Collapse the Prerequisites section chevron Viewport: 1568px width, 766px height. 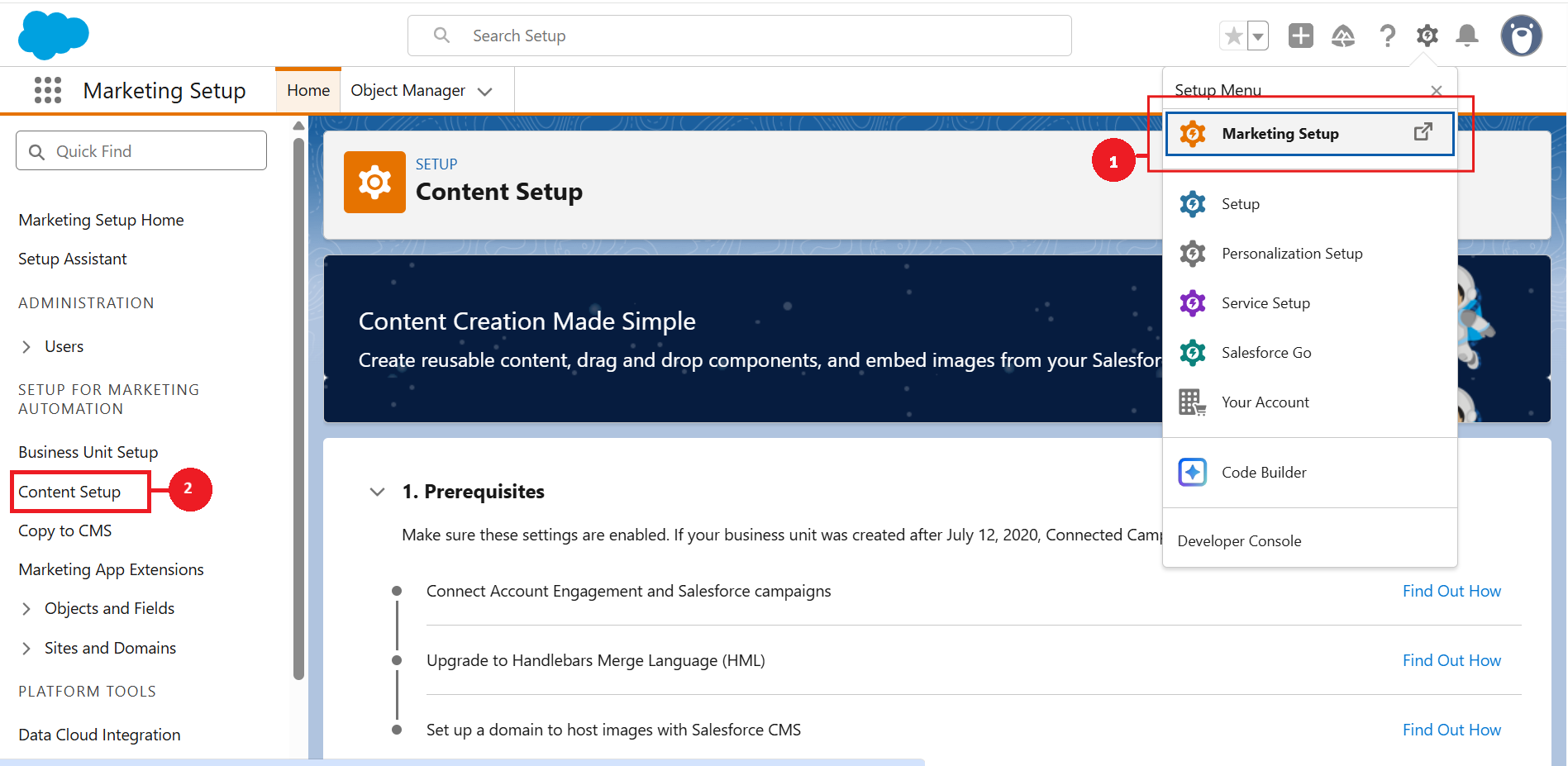point(378,492)
